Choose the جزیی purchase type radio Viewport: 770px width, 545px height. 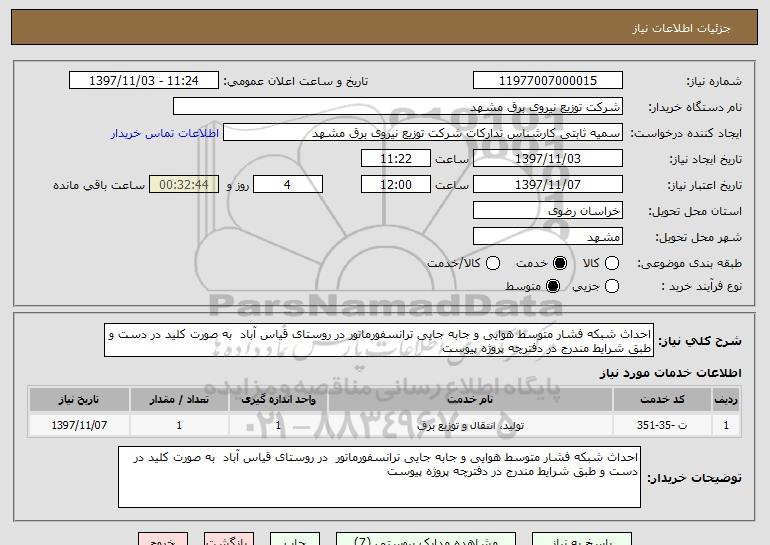[x=612, y=286]
